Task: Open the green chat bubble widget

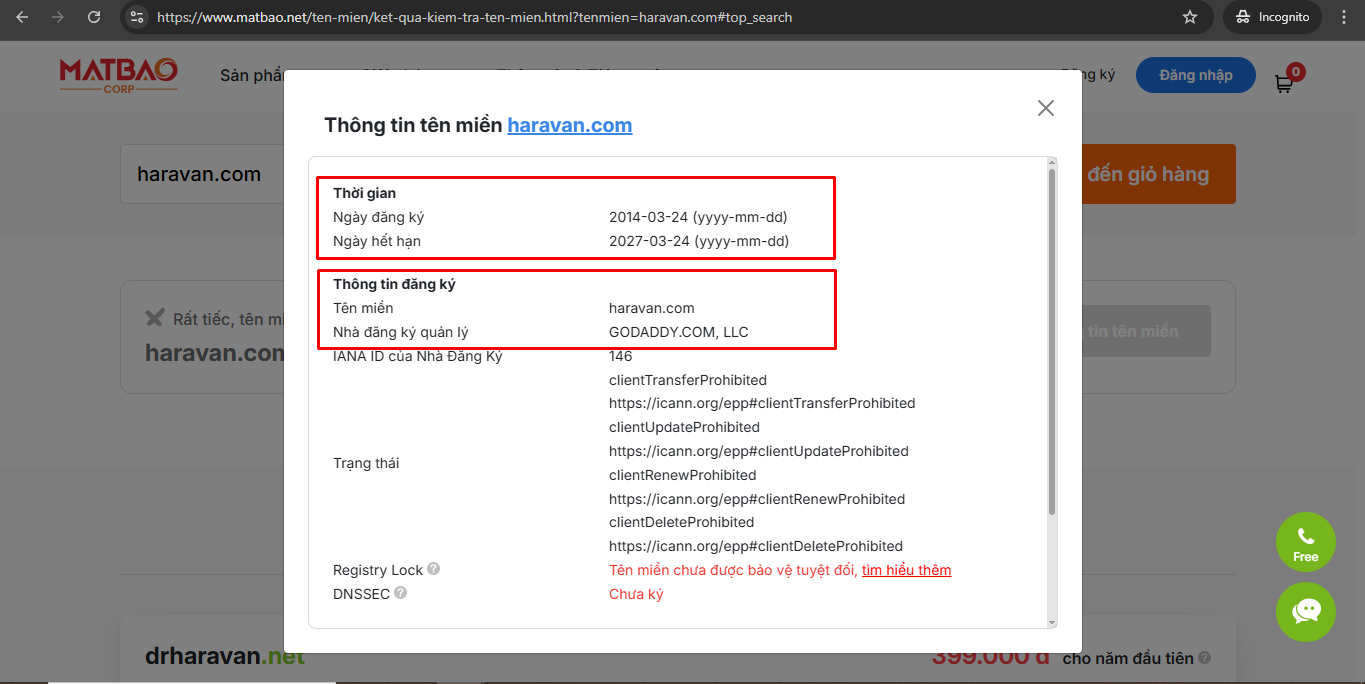Action: 1306,612
